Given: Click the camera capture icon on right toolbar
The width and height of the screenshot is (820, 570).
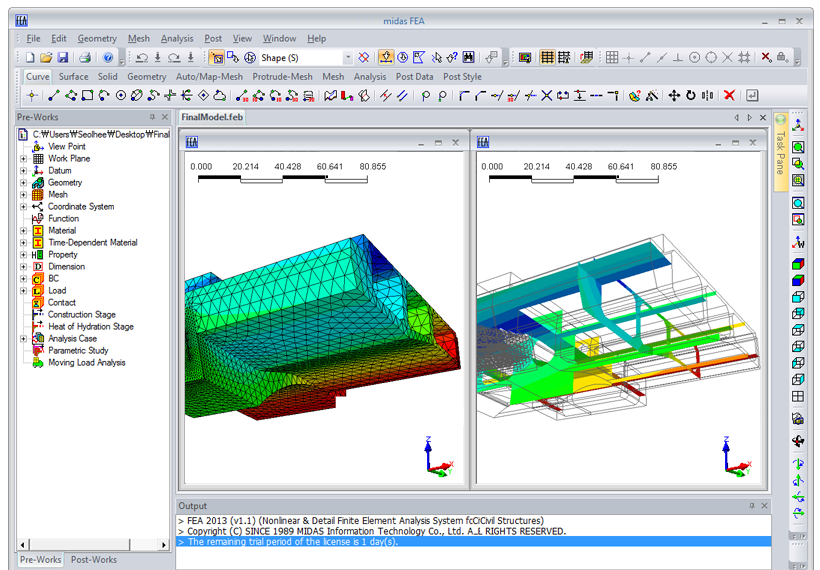Looking at the screenshot, I should coord(798,418).
